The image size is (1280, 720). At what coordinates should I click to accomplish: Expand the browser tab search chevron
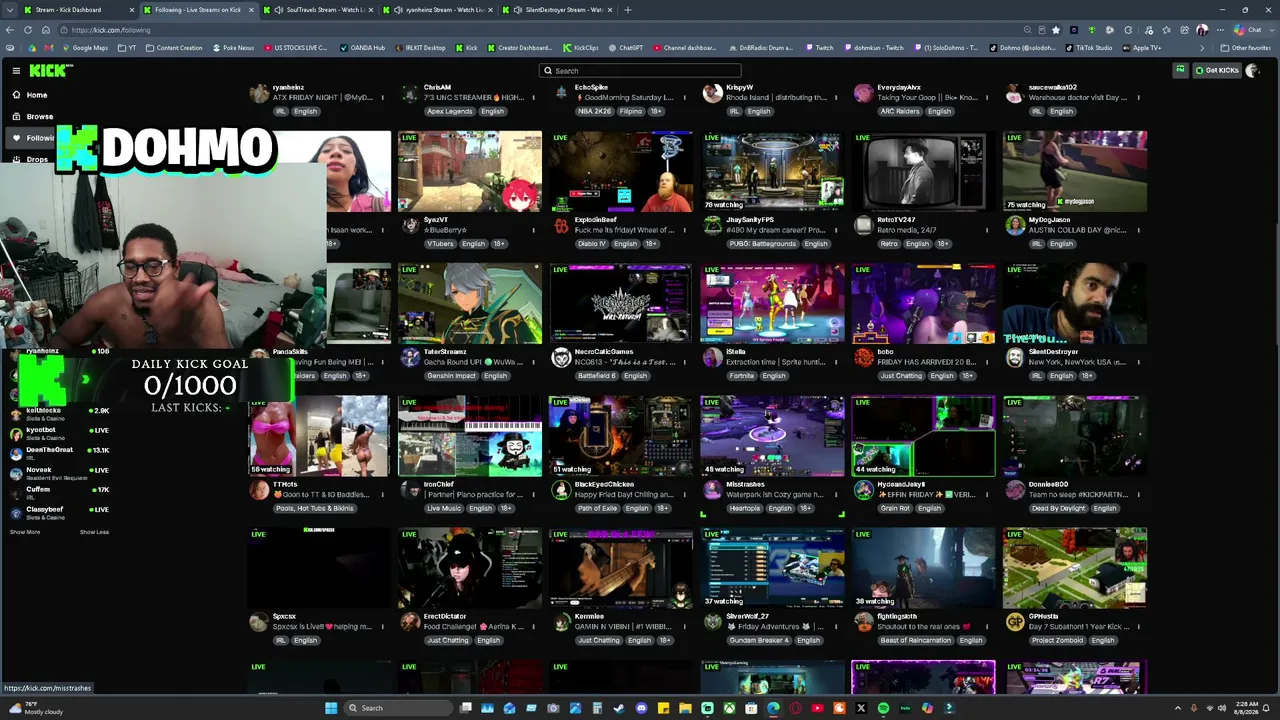[x=9, y=10]
